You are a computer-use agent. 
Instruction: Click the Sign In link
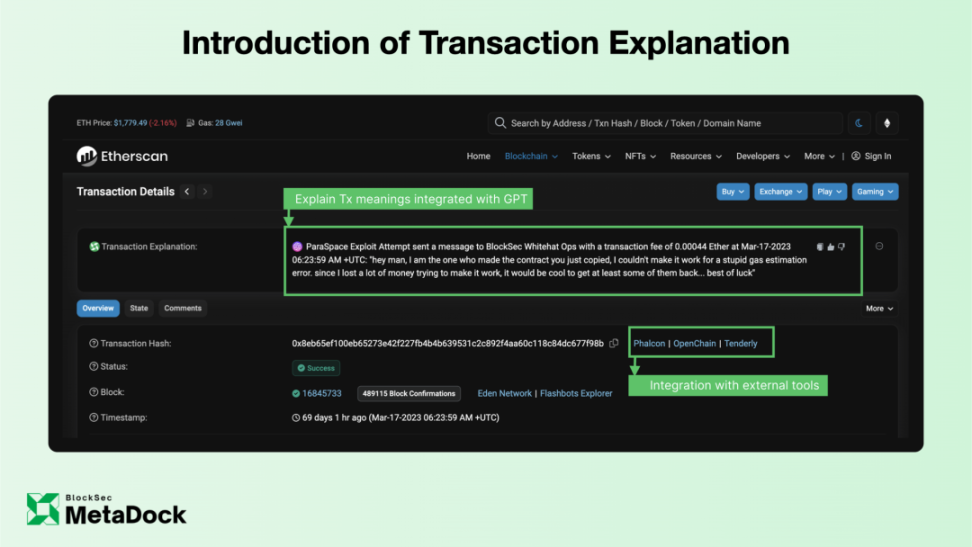tap(871, 156)
